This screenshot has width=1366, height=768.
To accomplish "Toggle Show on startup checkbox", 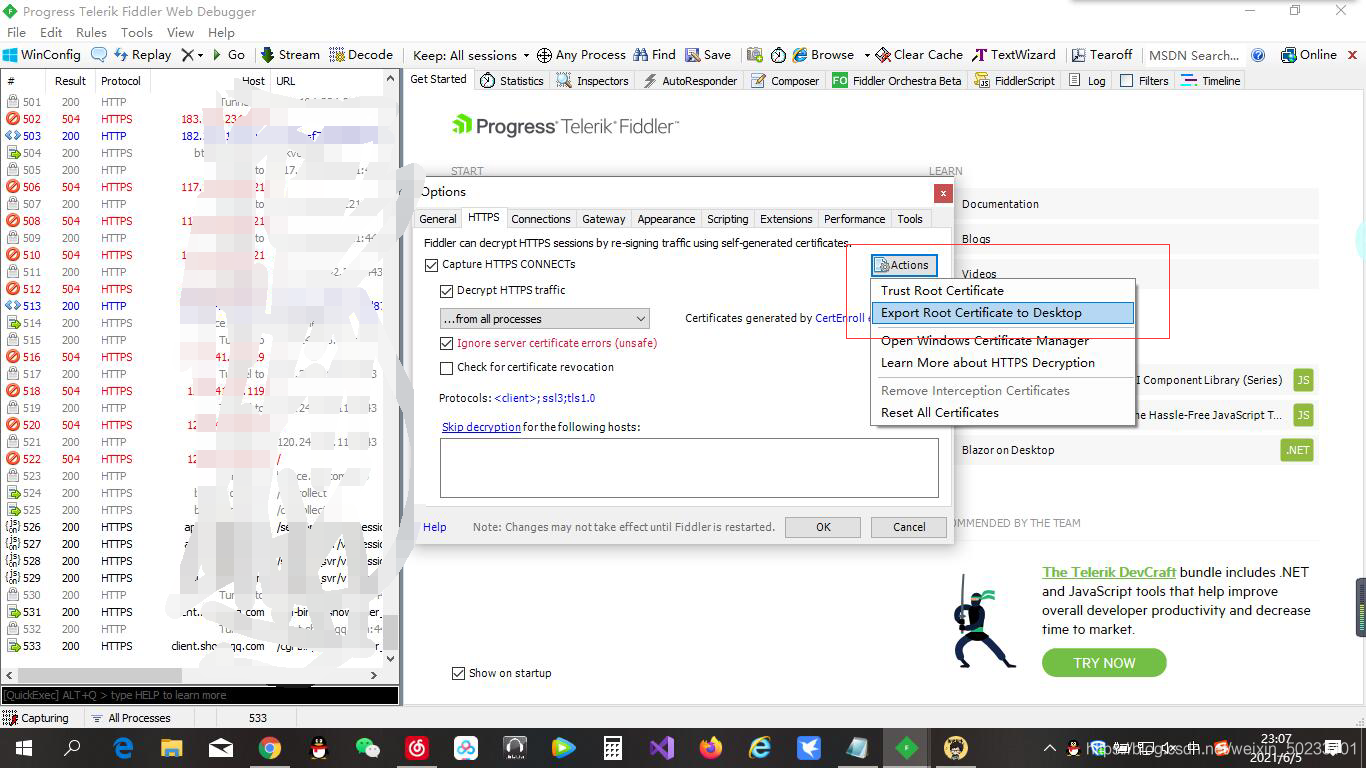I will [458, 673].
